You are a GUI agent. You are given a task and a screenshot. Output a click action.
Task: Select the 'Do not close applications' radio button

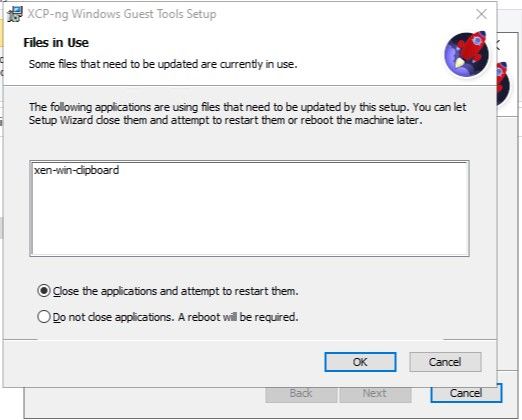click(44, 317)
